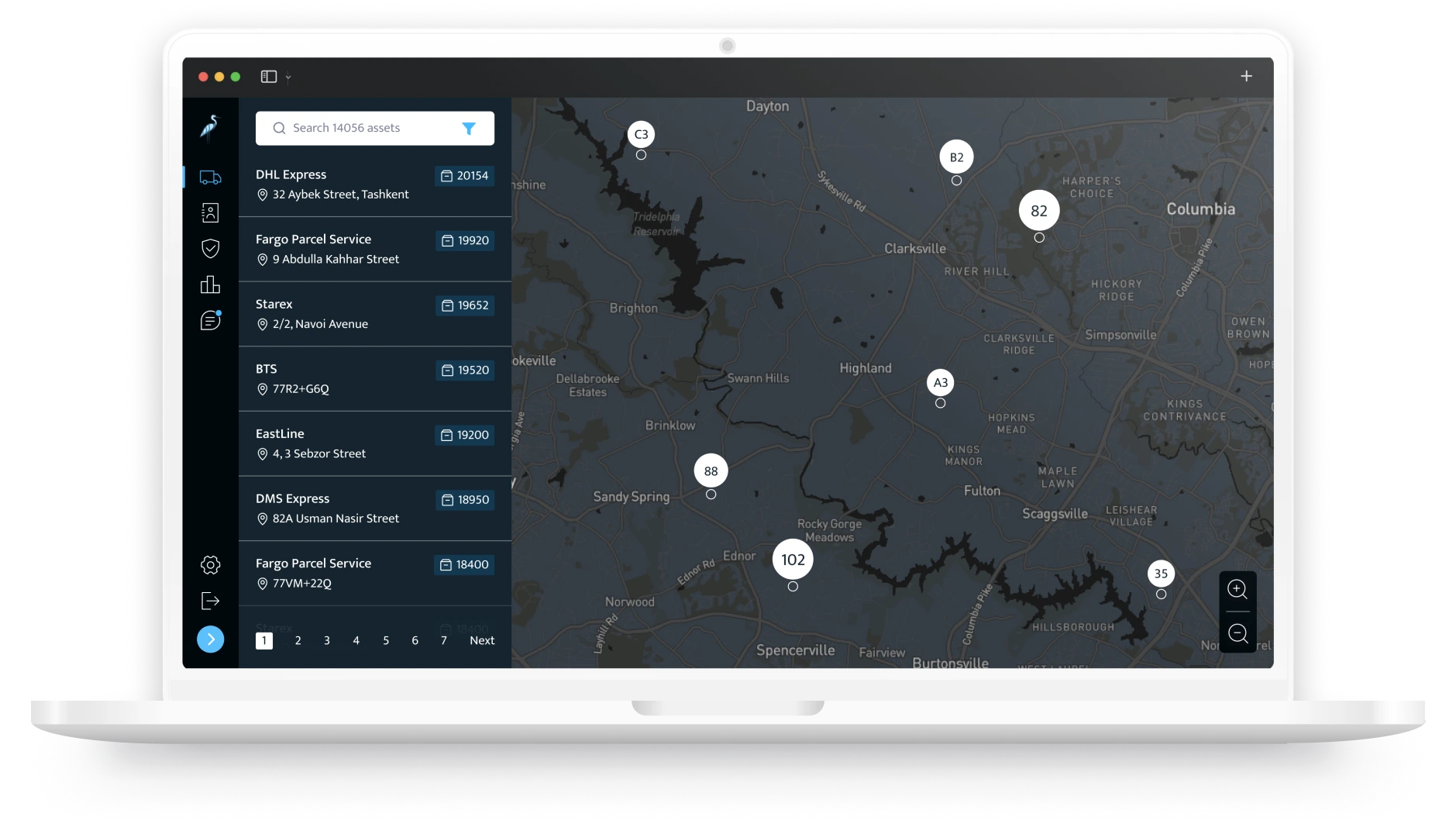
Task: Open the fleet truck icon in sidebar
Action: click(x=210, y=177)
